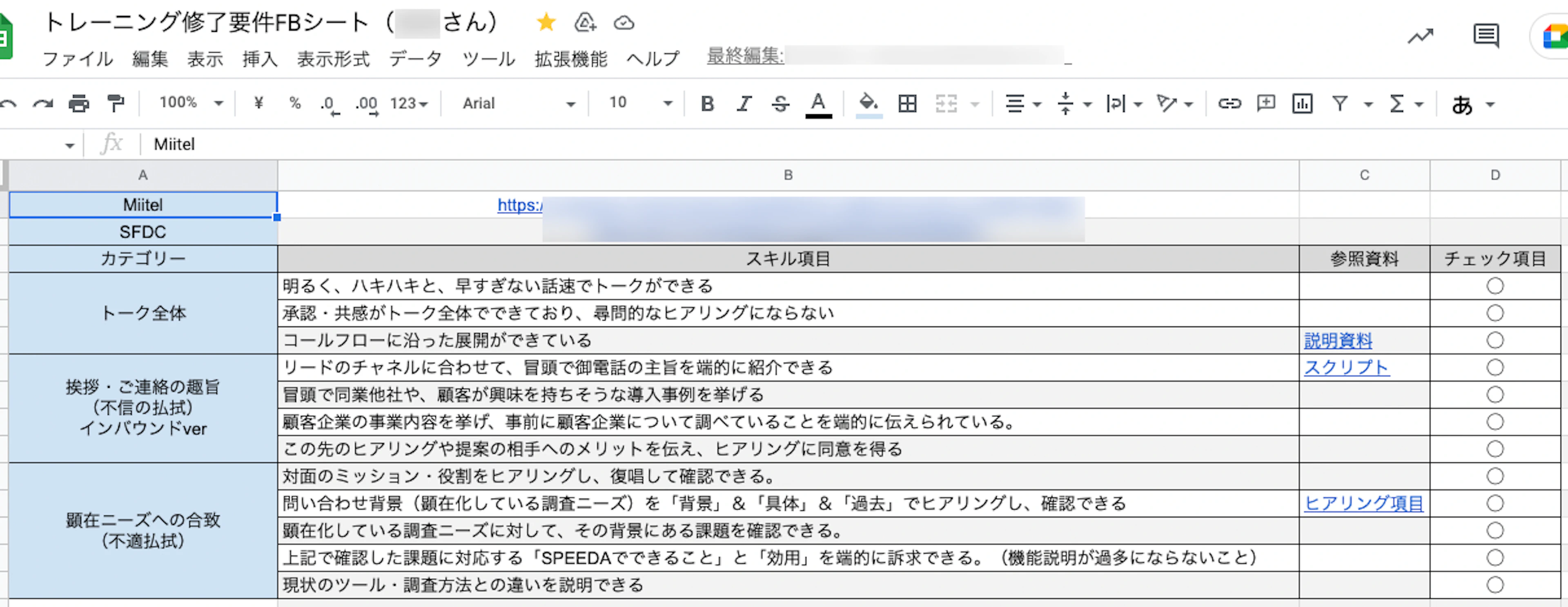
Task: Check circle for リードのチャネル row
Action: (x=1495, y=367)
